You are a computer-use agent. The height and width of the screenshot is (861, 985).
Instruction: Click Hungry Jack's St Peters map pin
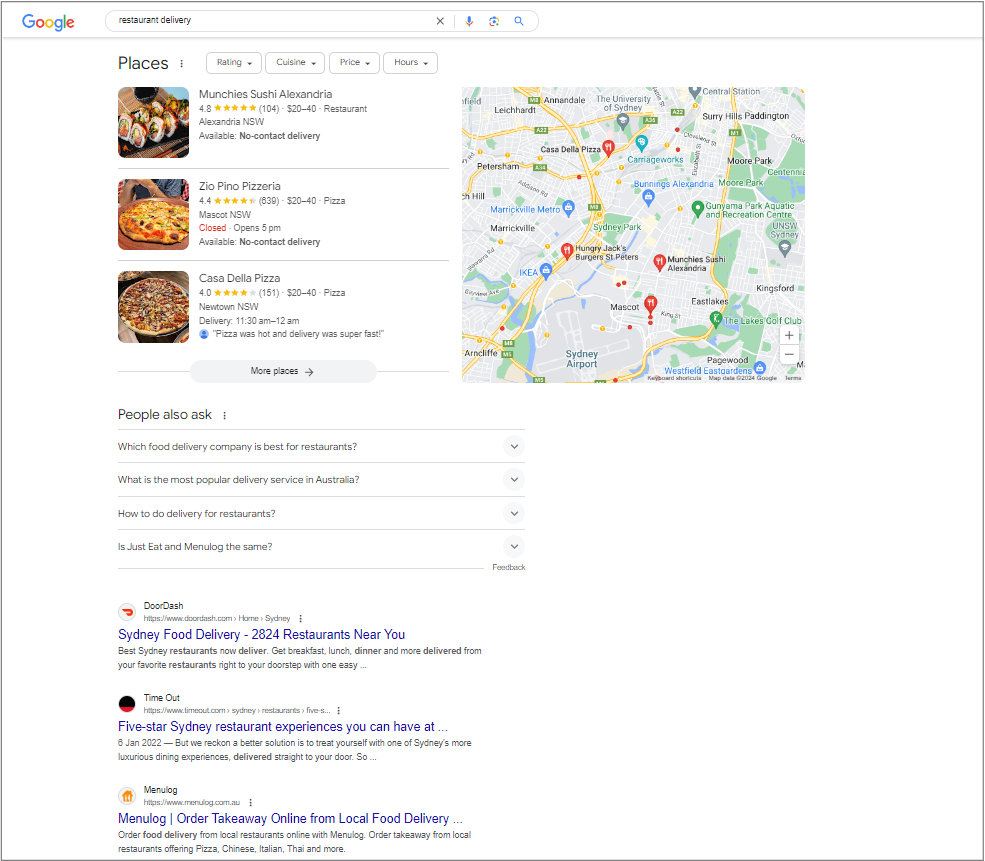pyautogui.click(x=567, y=251)
